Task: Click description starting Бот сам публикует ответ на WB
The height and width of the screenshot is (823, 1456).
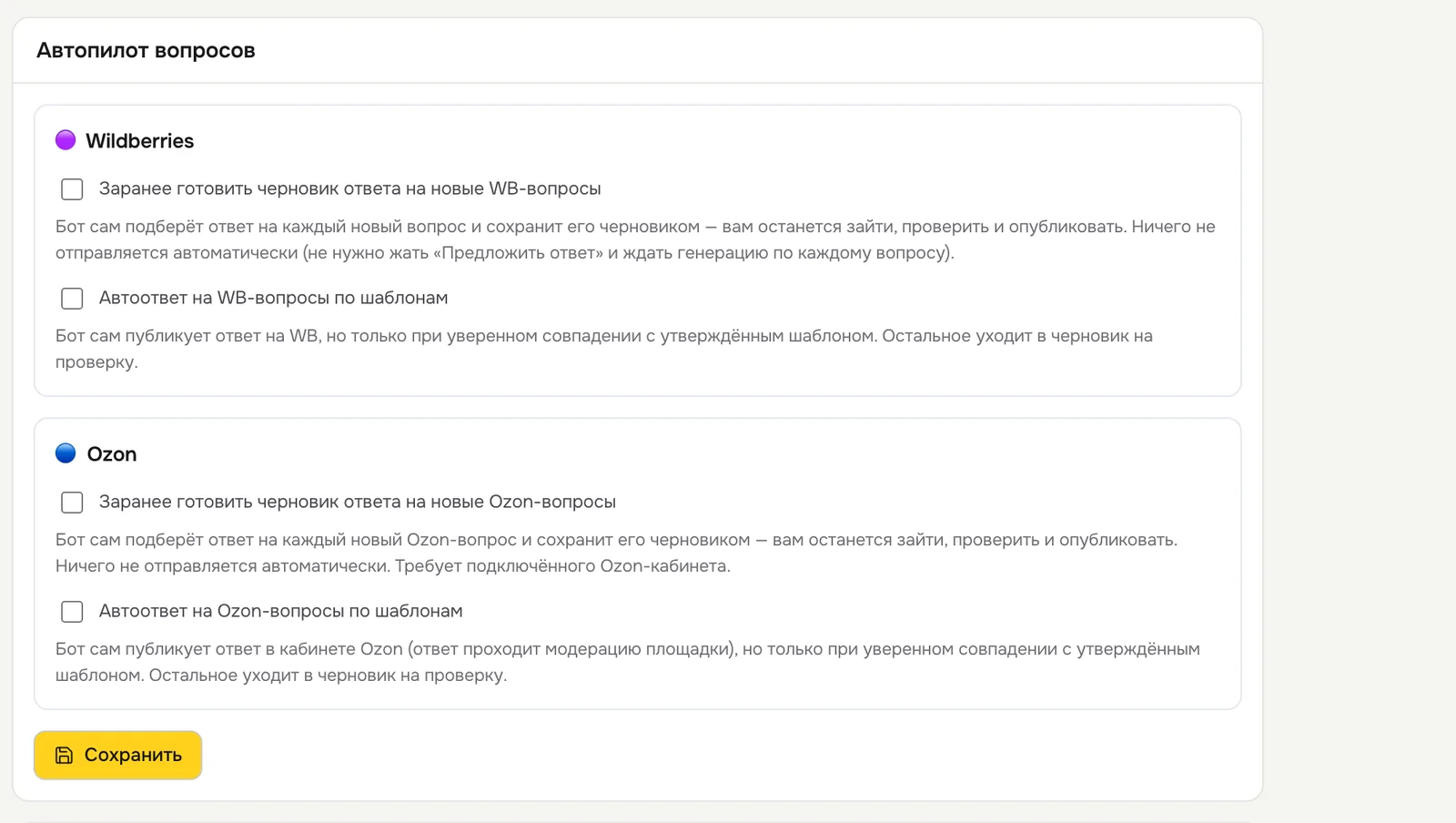Action: coord(604,349)
